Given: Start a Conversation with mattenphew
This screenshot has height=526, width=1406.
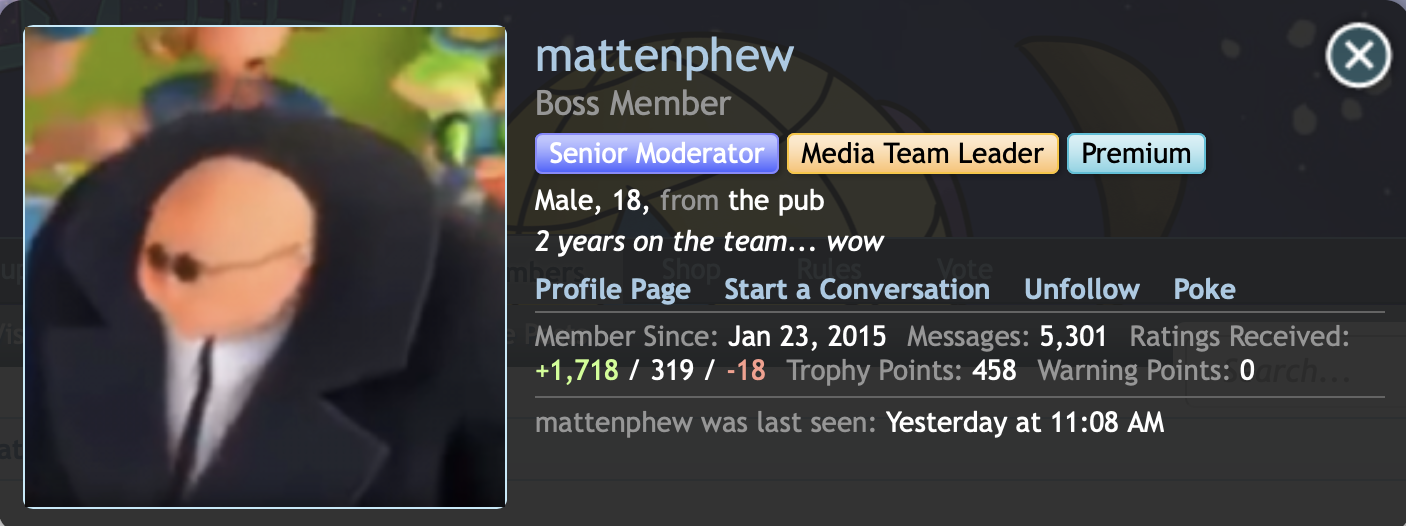Looking at the screenshot, I should tap(857, 290).
